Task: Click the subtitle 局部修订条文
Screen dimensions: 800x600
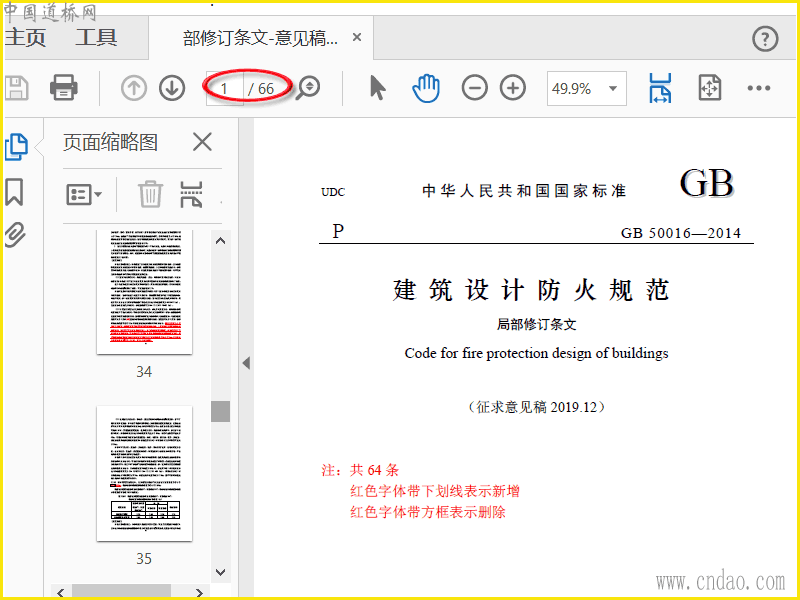Action: [536, 324]
